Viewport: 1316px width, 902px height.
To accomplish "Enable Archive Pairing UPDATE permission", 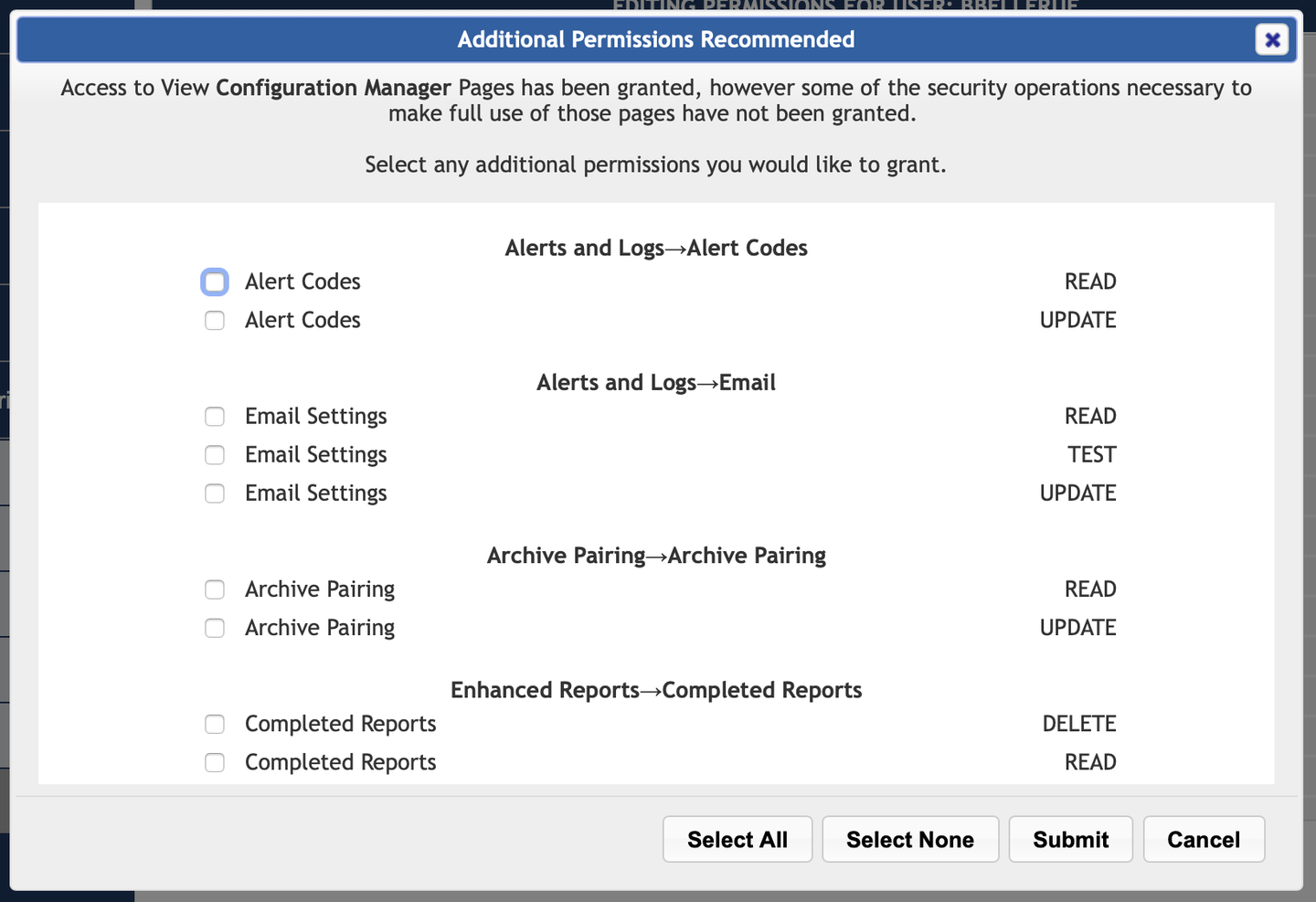I will pos(214,628).
